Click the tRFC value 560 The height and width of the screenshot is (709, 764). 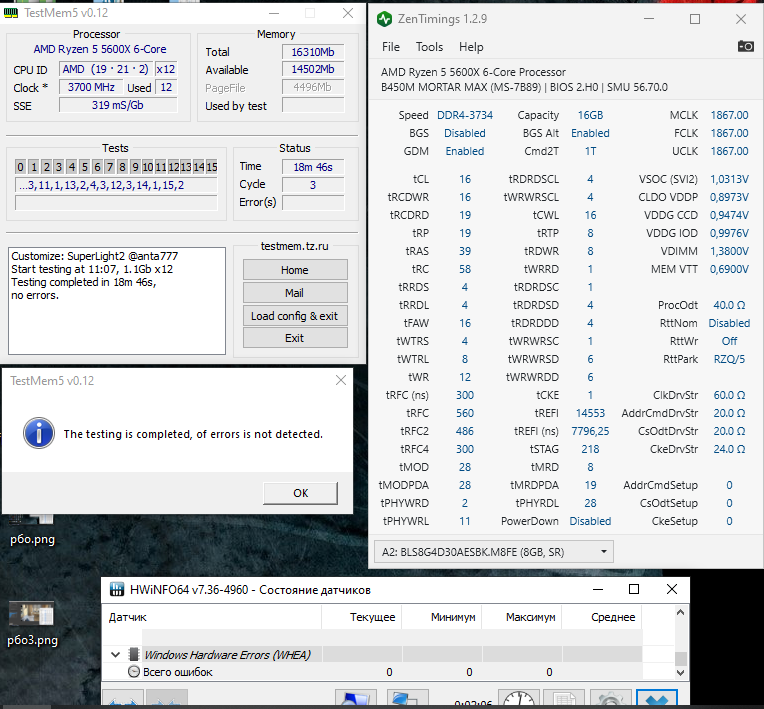[465, 413]
